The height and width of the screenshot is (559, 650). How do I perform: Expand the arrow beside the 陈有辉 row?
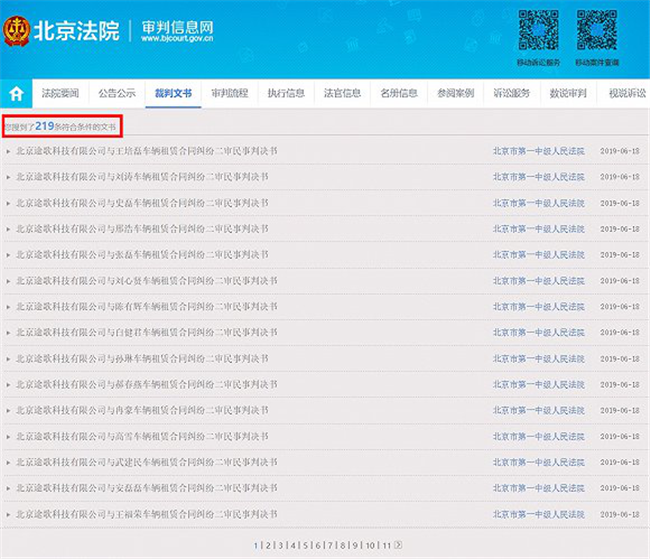(8, 307)
